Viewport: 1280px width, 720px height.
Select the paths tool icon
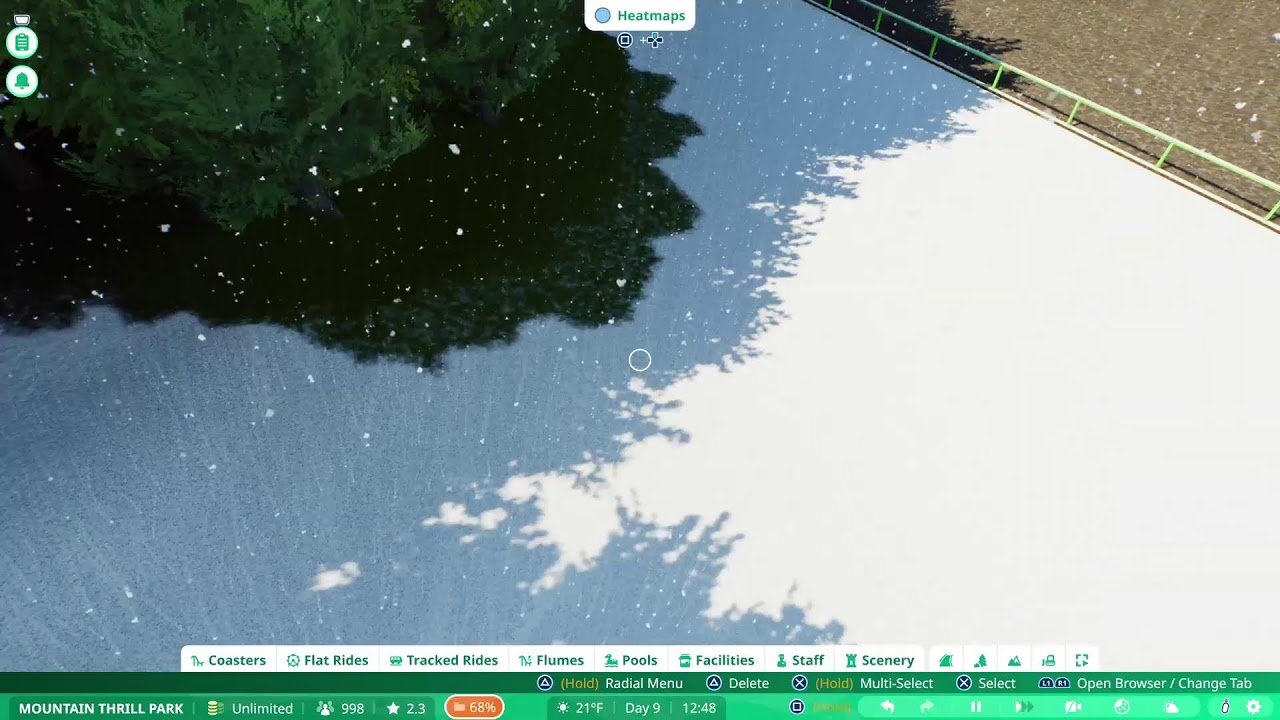tap(946, 660)
